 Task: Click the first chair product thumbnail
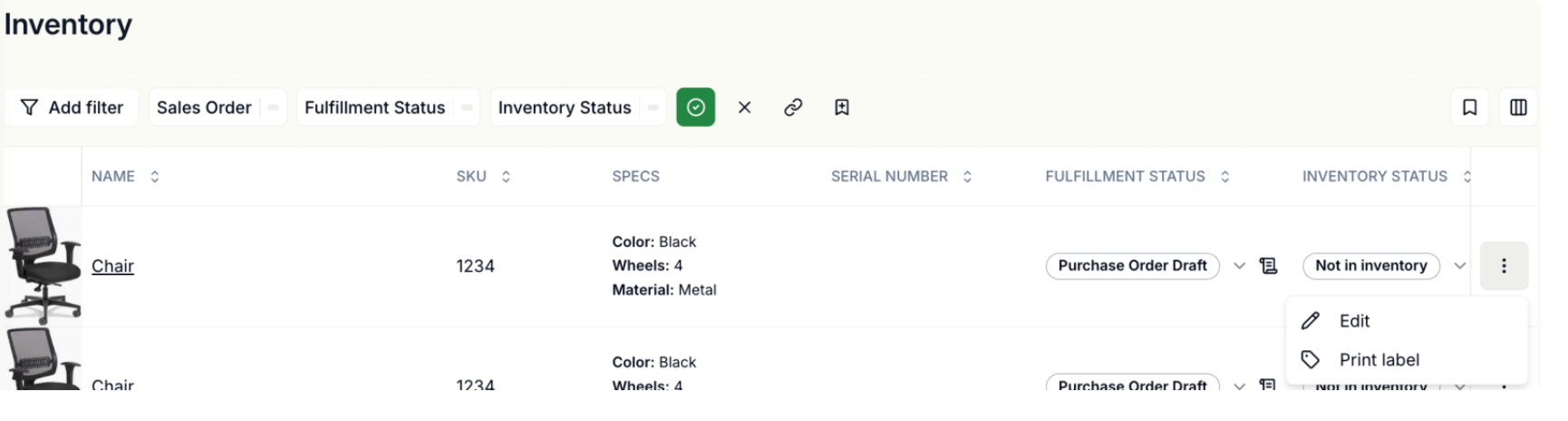click(43, 265)
